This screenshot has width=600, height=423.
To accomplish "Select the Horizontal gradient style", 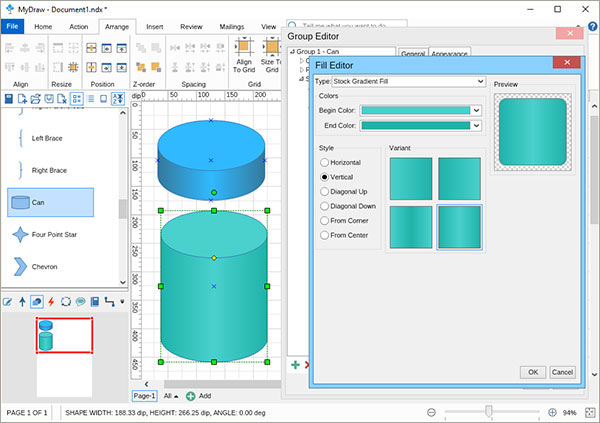I will tap(324, 162).
